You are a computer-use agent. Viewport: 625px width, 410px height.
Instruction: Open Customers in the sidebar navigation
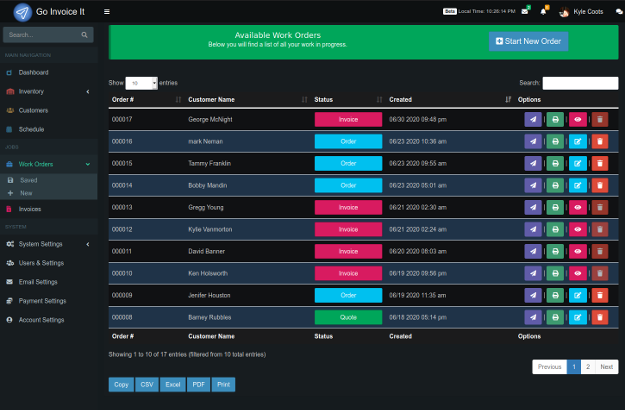pos(32,110)
